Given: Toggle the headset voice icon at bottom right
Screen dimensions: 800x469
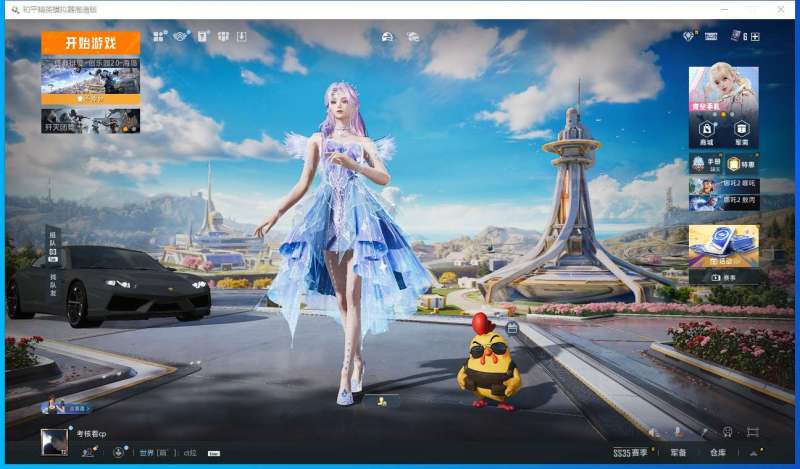Looking at the screenshot, I should tap(727, 433).
